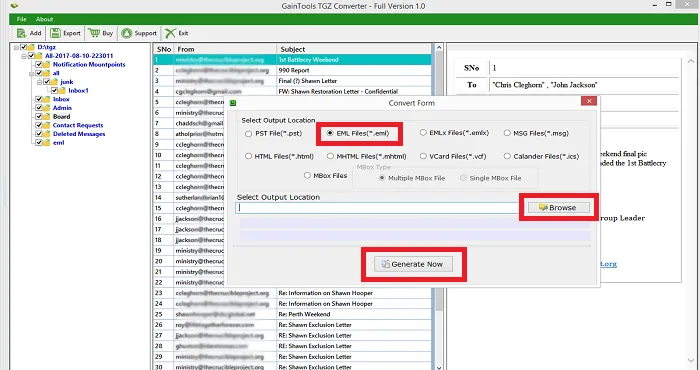Click the Subject column header

(354, 49)
